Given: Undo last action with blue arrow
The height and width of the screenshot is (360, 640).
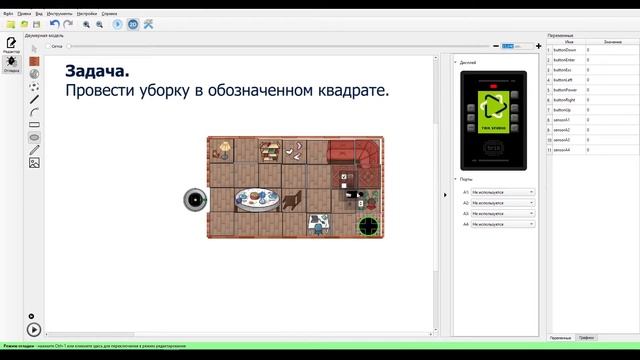Looking at the screenshot, I should [55, 24].
